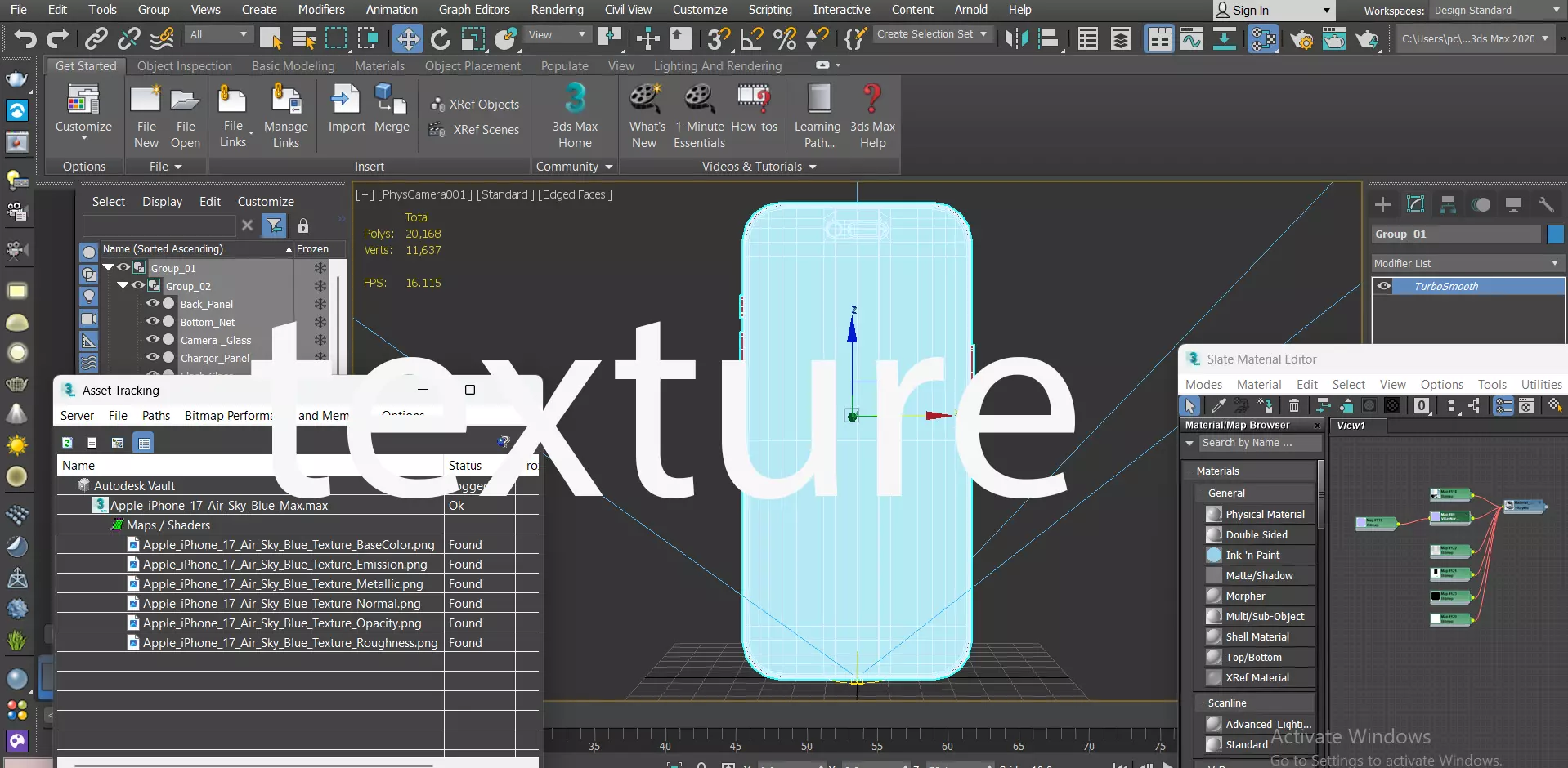Switch to the Object Inspection ribbon tab
The height and width of the screenshot is (768, 1568).
pos(185,66)
